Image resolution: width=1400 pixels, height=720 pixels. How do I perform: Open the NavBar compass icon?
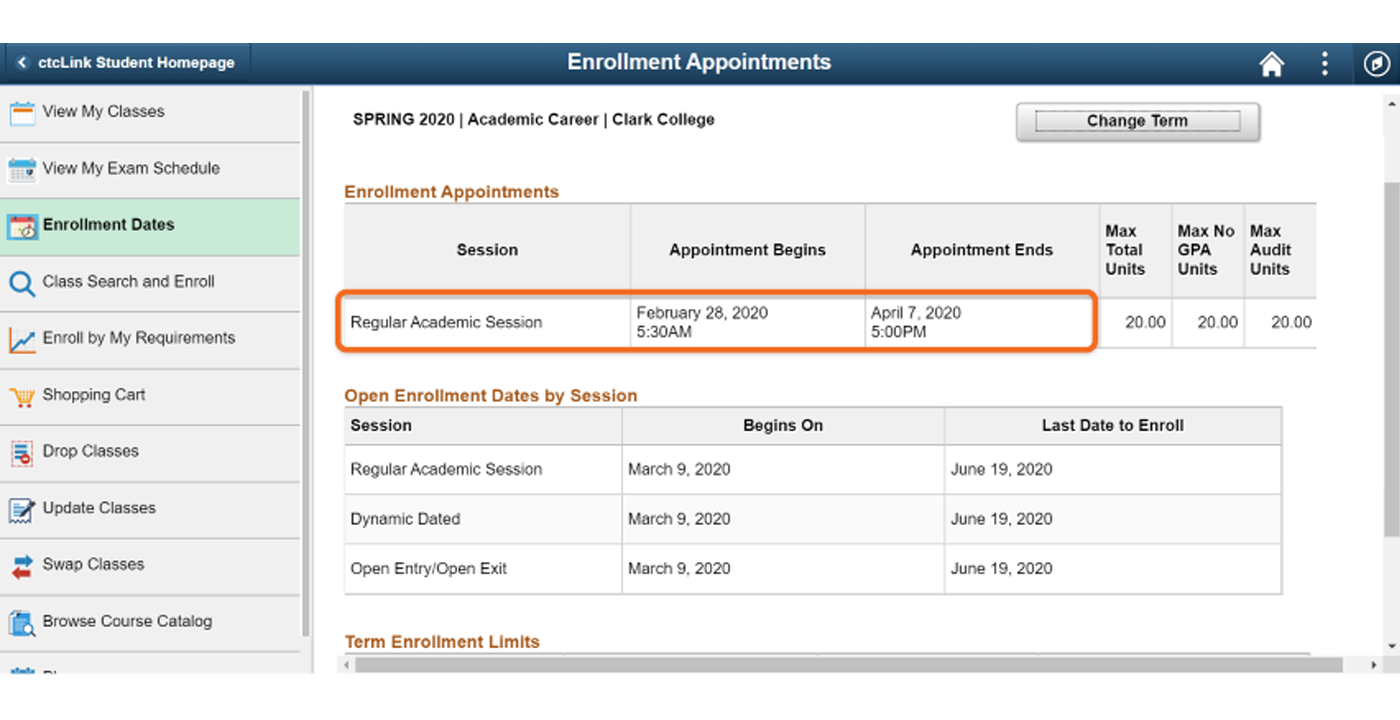[x=1376, y=64]
